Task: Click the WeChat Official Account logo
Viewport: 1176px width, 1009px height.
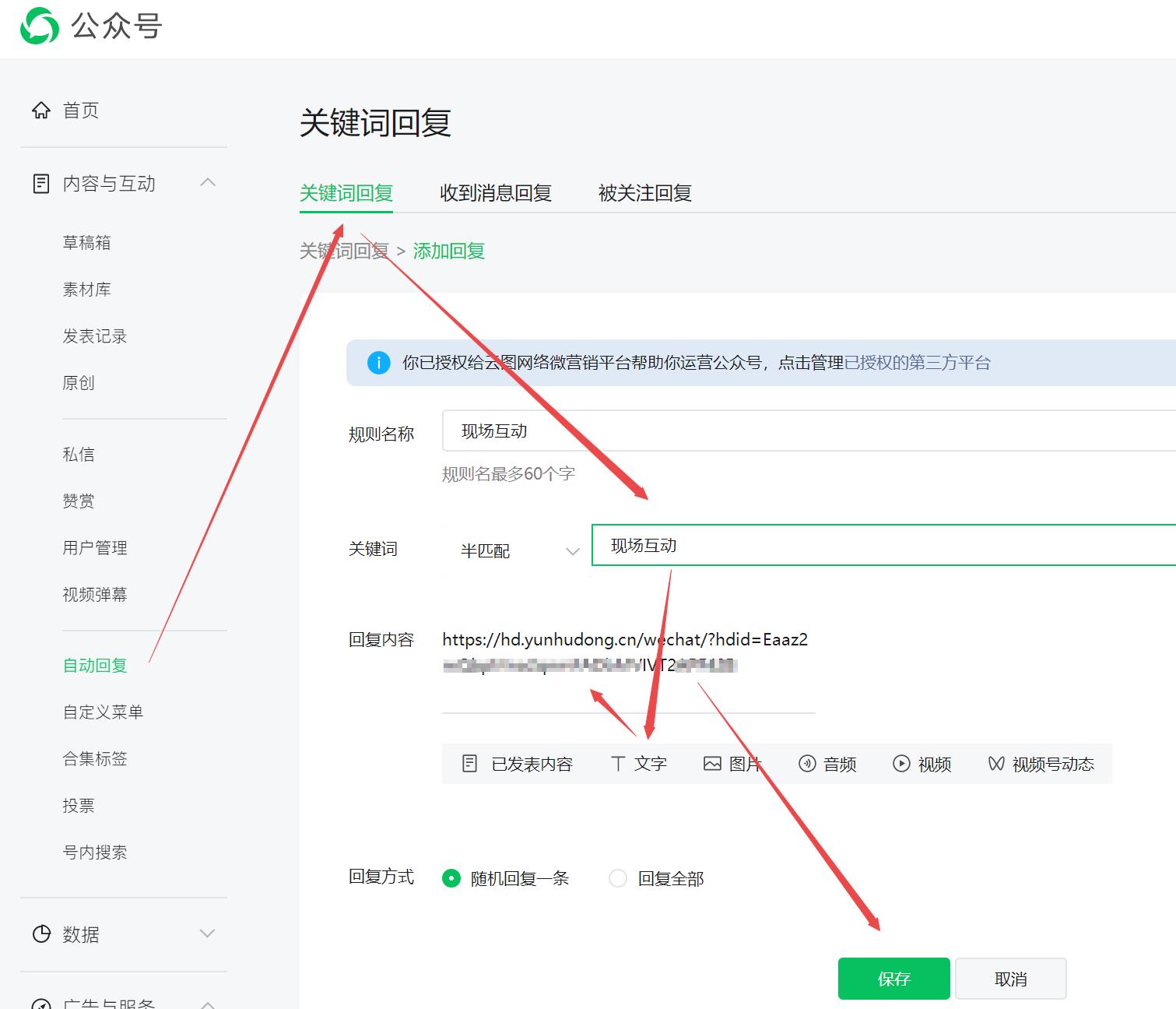Action: coord(40,26)
